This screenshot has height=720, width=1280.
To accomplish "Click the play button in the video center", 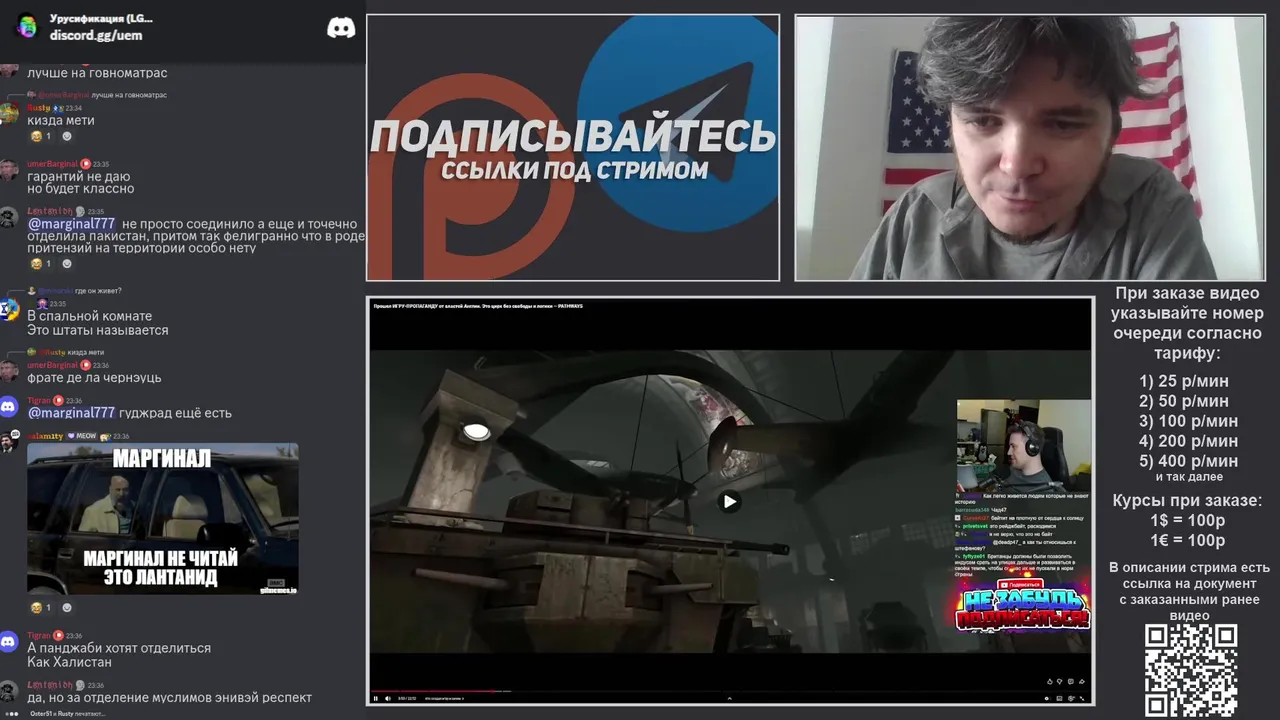I will tap(730, 502).
